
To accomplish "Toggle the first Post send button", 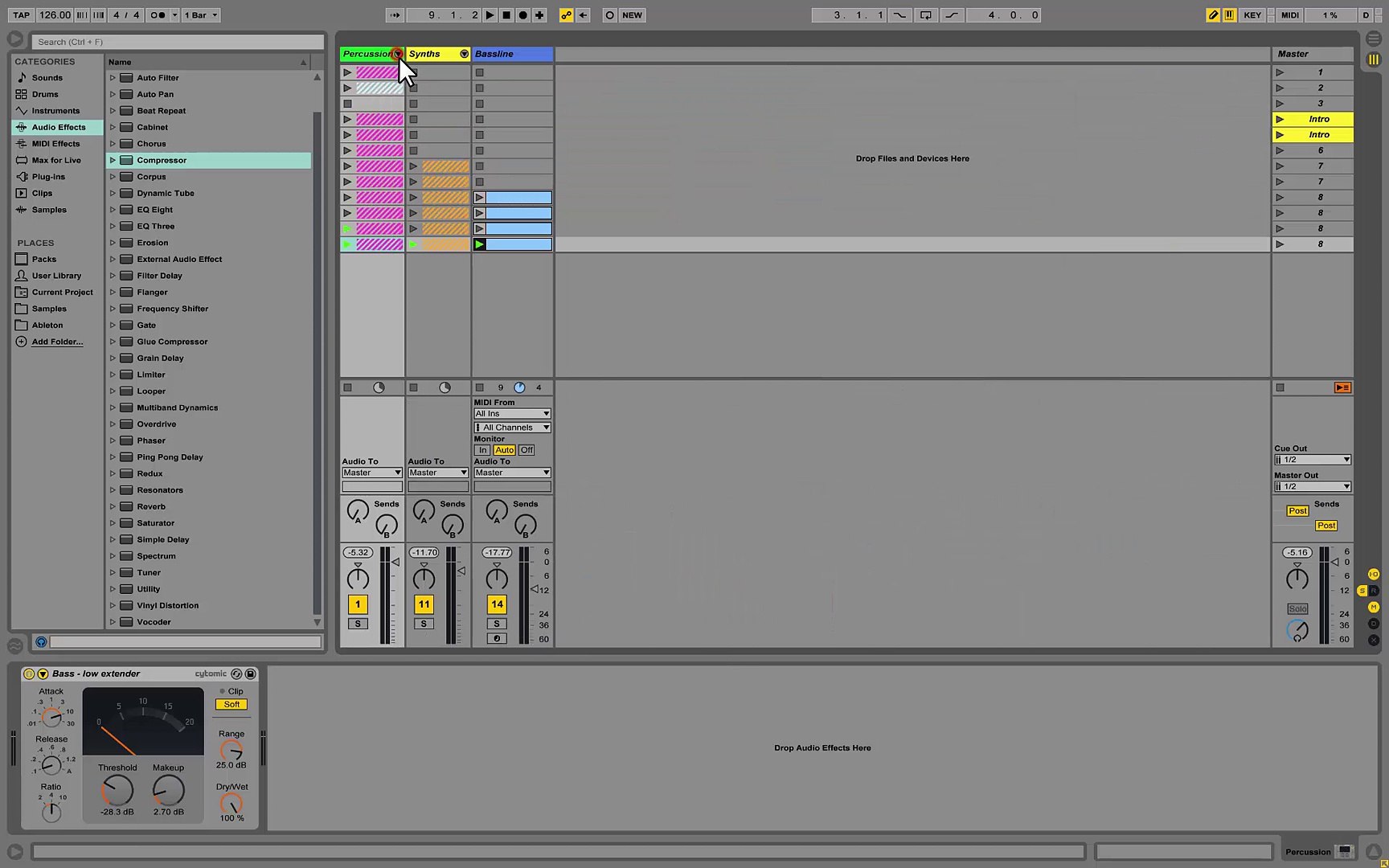I will tap(1297, 511).
